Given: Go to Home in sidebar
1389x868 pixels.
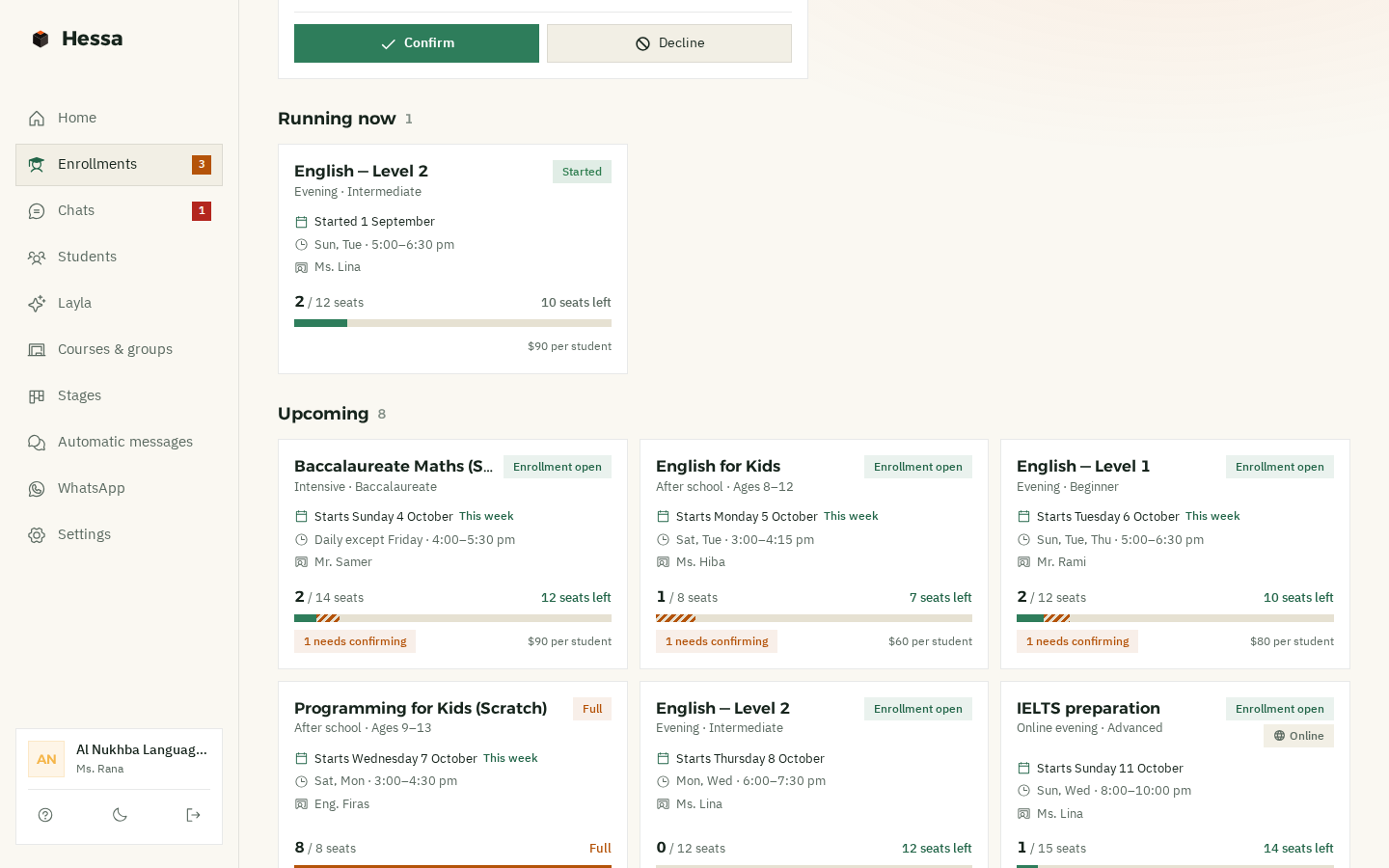Looking at the screenshot, I should [120, 118].
